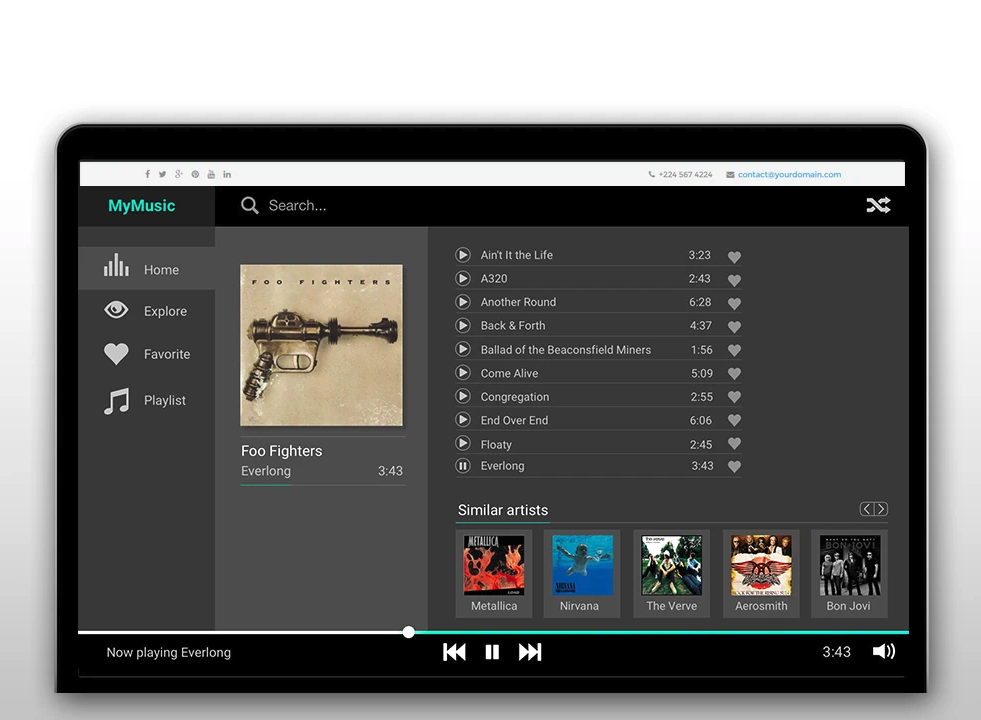The width and height of the screenshot is (981, 720).
Task: Open the Aerosmith artist card
Action: click(x=761, y=574)
